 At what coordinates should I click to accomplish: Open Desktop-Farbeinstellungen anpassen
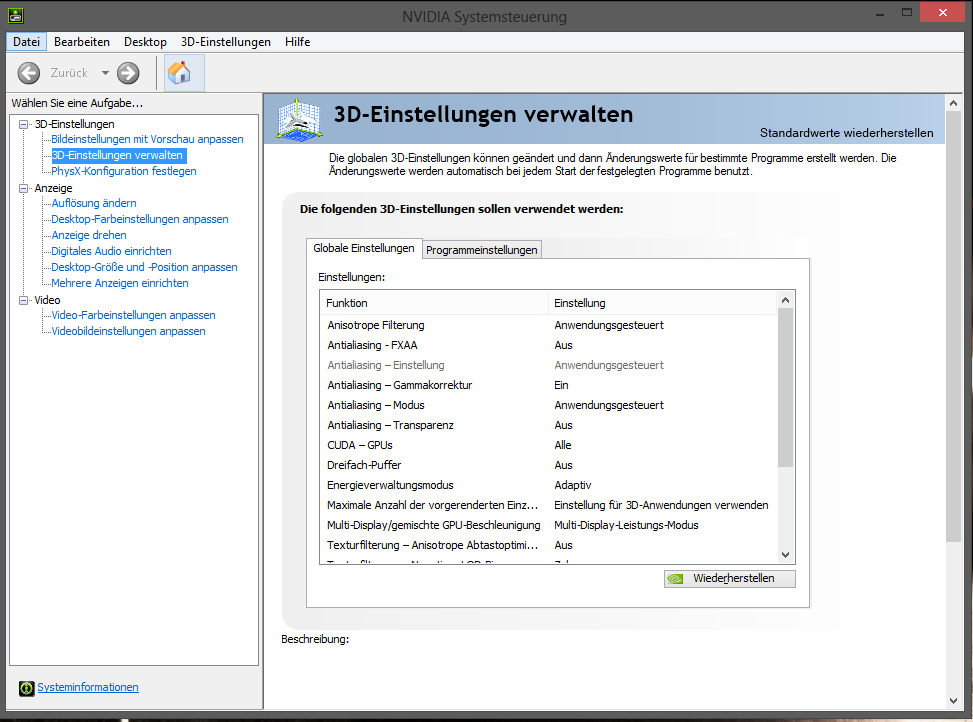tap(140, 219)
